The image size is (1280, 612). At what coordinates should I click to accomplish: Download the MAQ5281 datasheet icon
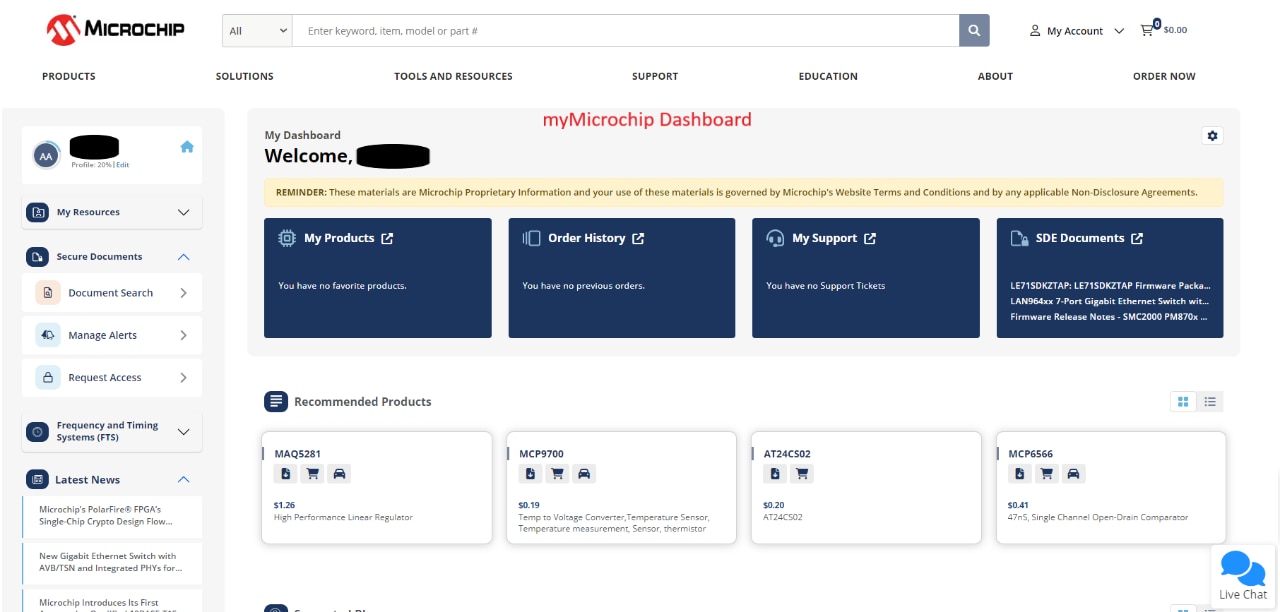point(285,473)
